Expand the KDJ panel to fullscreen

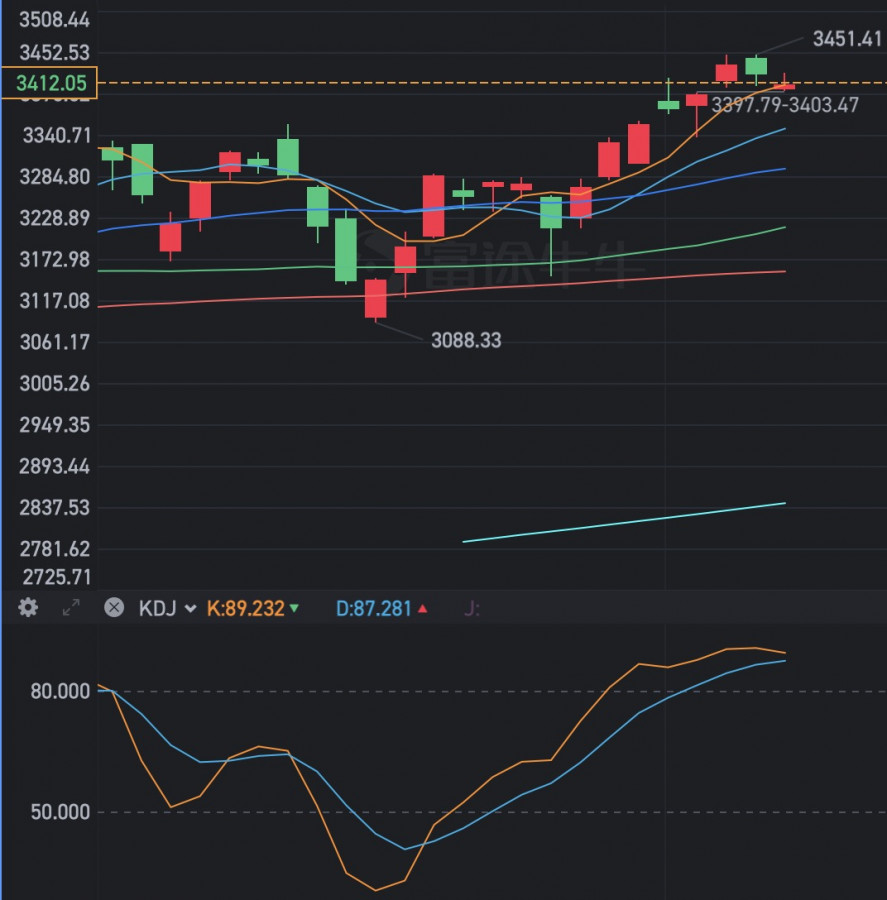(x=71, y=607)
